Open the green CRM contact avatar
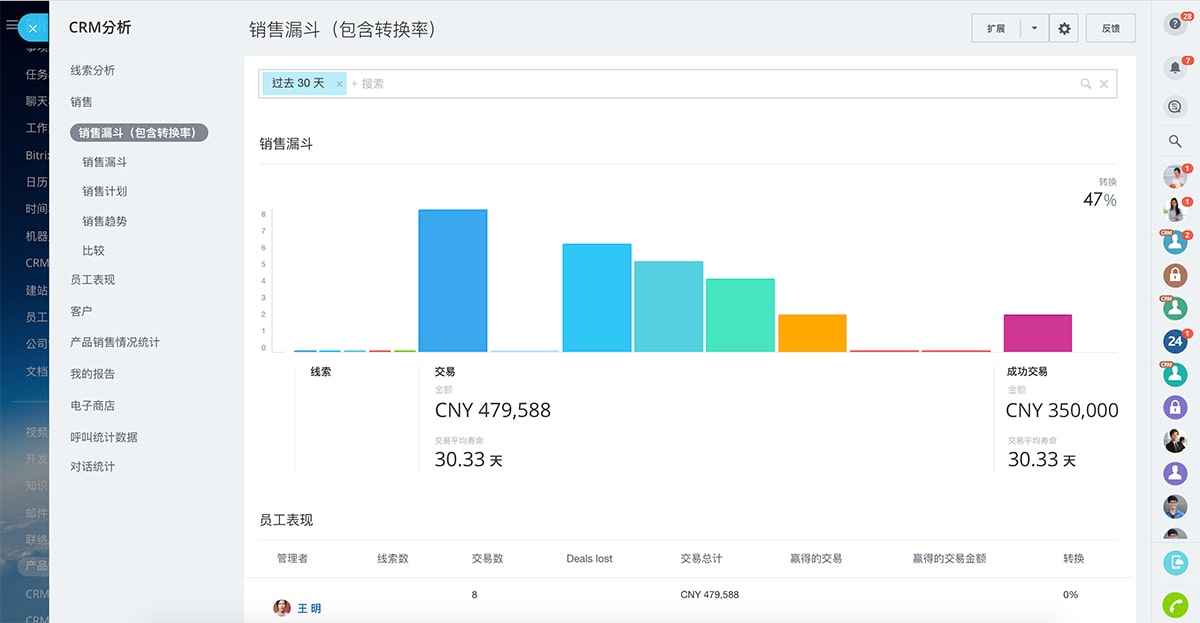The width and height of the screenshot is (1200, 623). [x=1175, y=308]
